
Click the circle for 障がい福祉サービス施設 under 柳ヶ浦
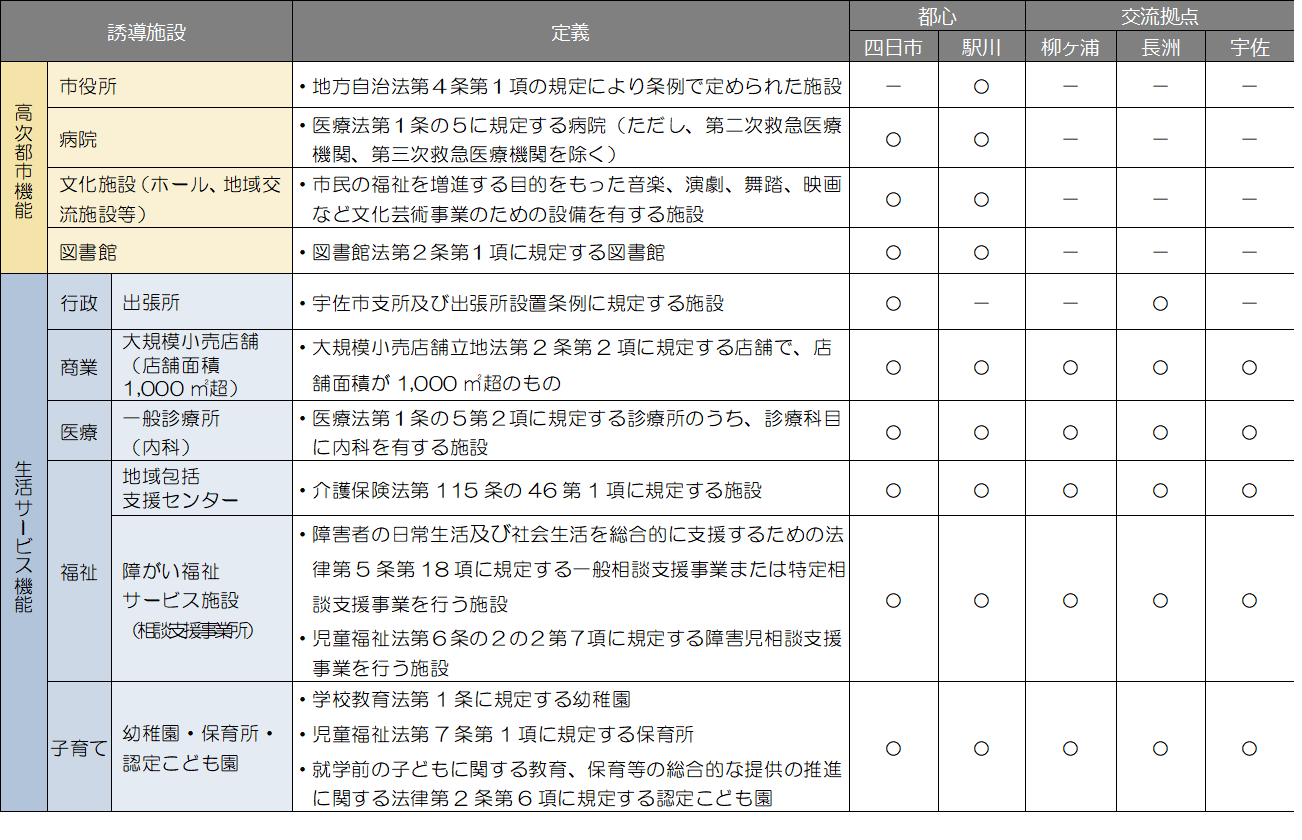(x=1070, y=600)
